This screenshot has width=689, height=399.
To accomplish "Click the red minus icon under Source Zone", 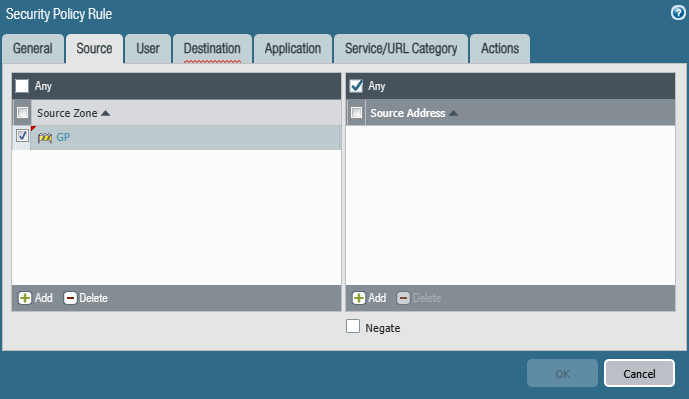I will [x=70, y=298].
